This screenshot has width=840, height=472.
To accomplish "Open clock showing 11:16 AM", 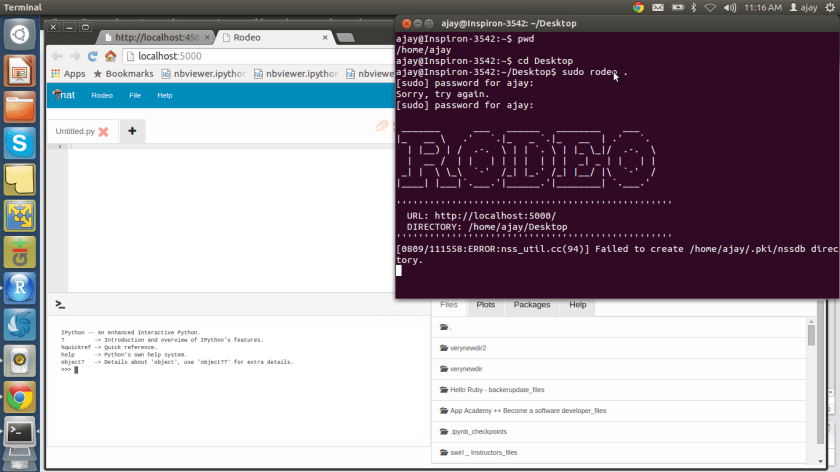I will pos(763,8).
